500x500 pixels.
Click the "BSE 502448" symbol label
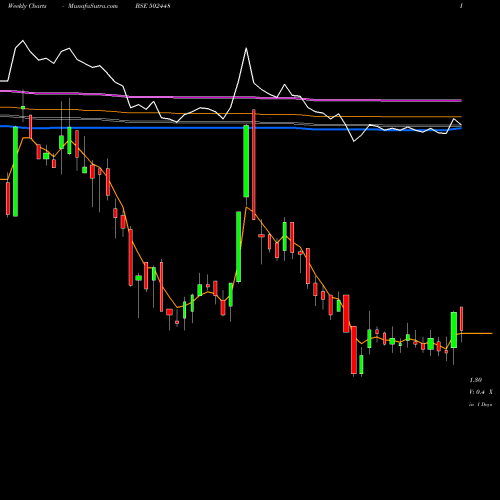pos(153,6)
